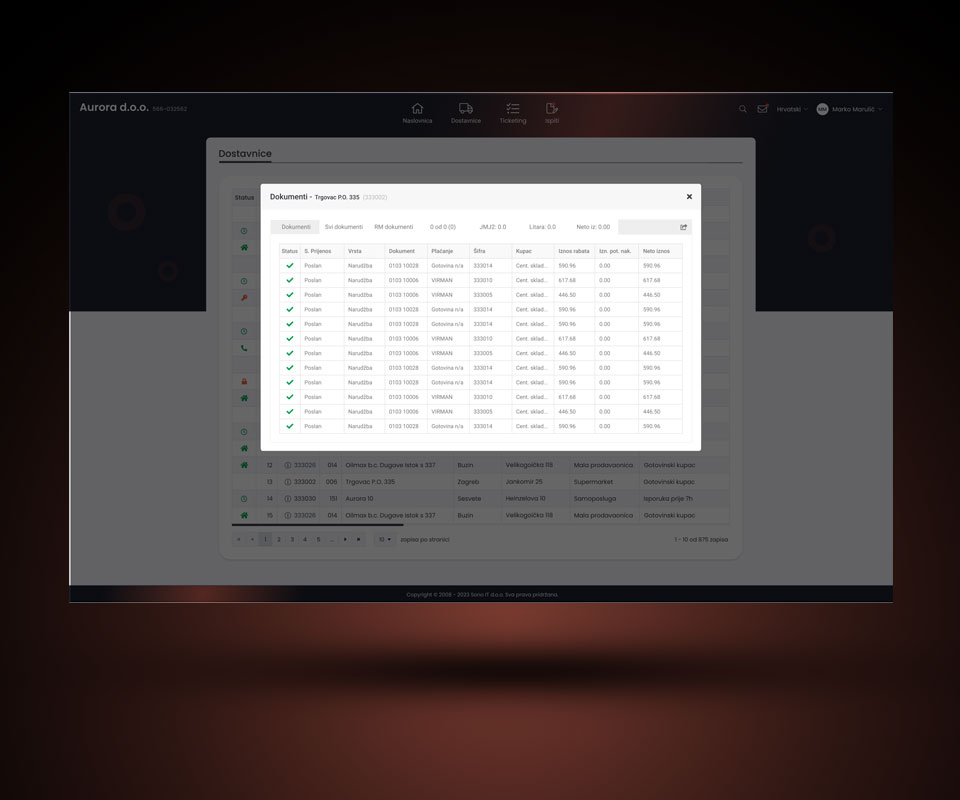Close the Dokumenti dialog

tap(689, 197)
